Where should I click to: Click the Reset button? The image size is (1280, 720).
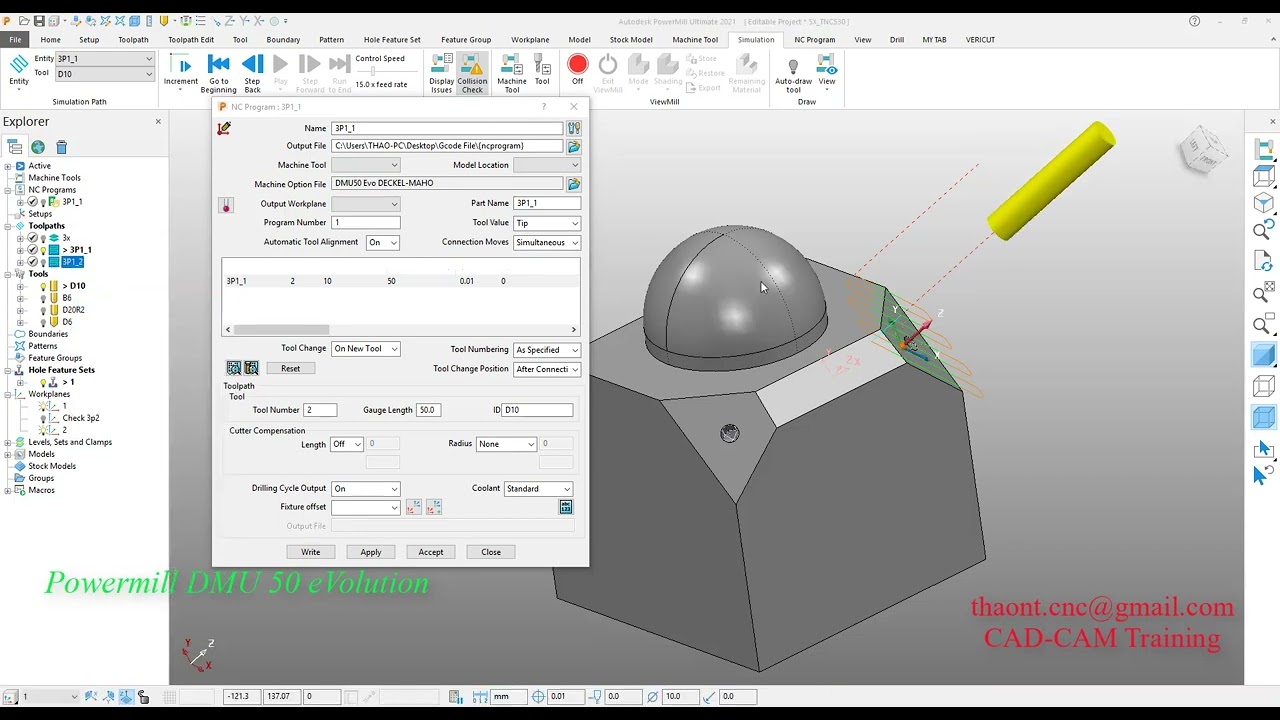coord(290,369)
